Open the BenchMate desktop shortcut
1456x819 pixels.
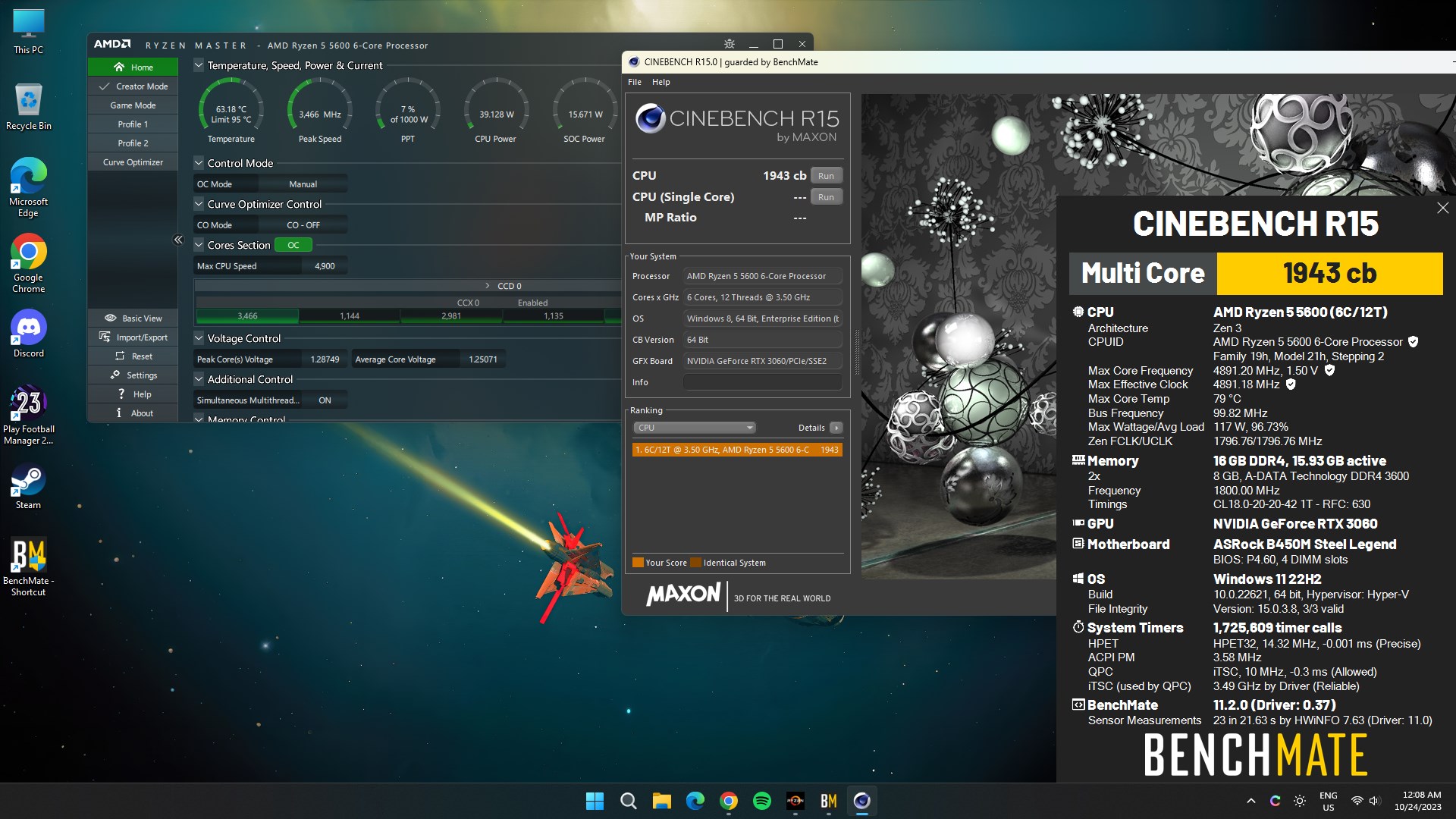click(x=28, y=566)
